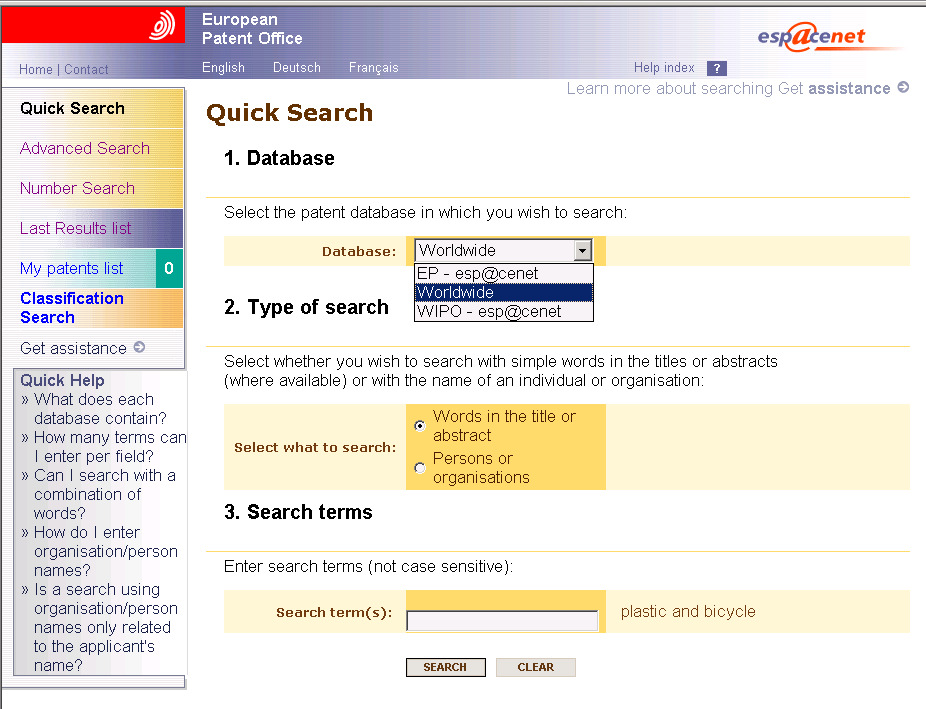Switch language to Deutsch
Viewport: 926px width, 709px height.
296,68
